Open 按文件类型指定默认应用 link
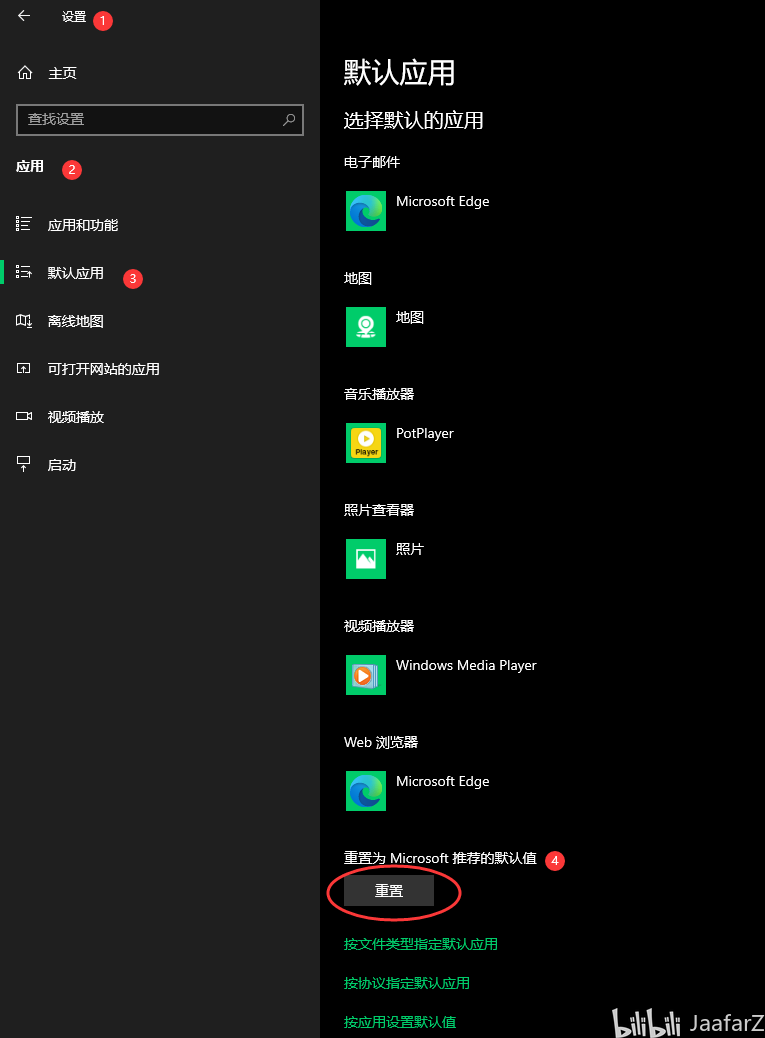This screenshot has height=1038, width=765. click(421, 944)
